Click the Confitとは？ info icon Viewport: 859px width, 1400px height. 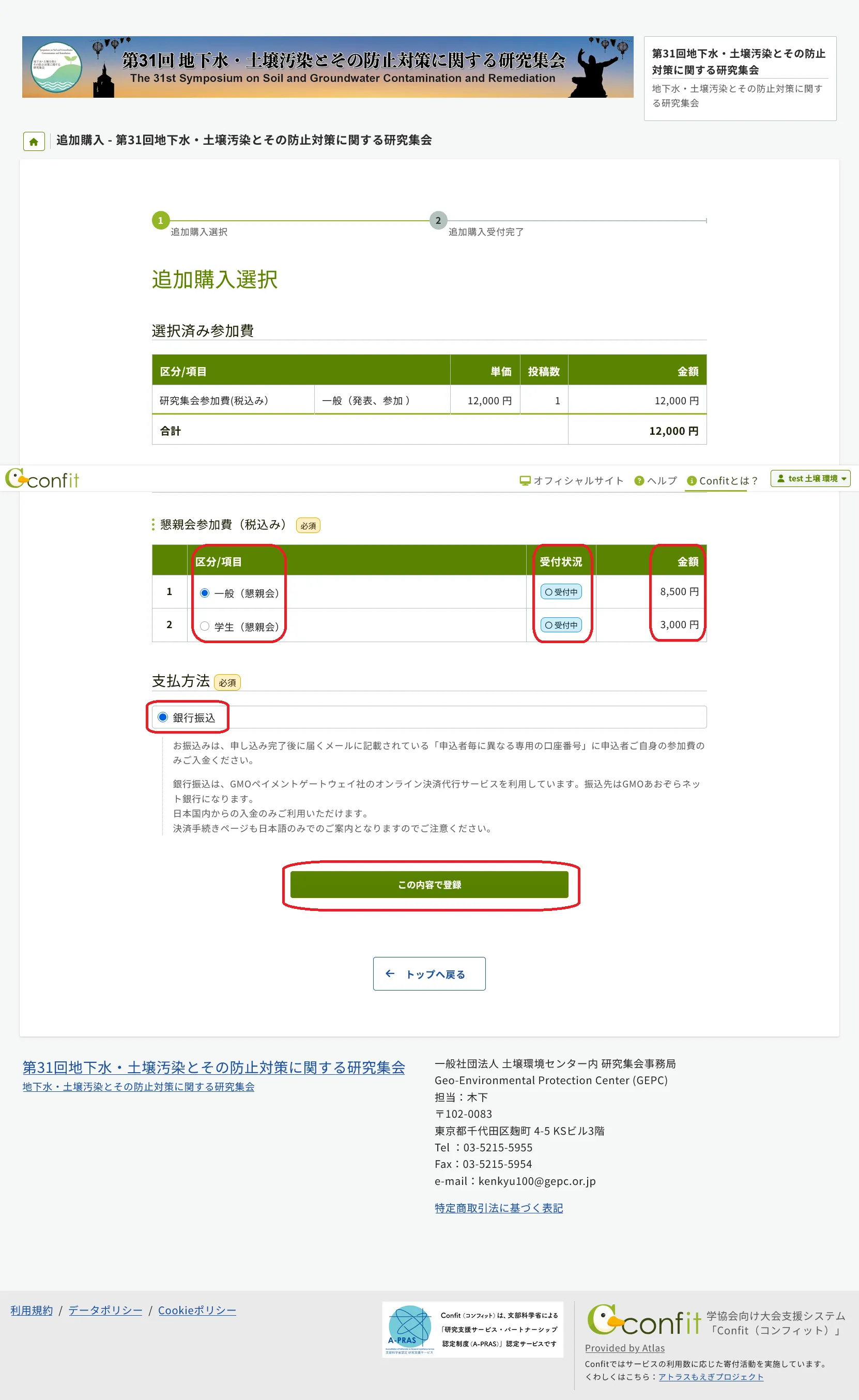(x=692, y=481)
